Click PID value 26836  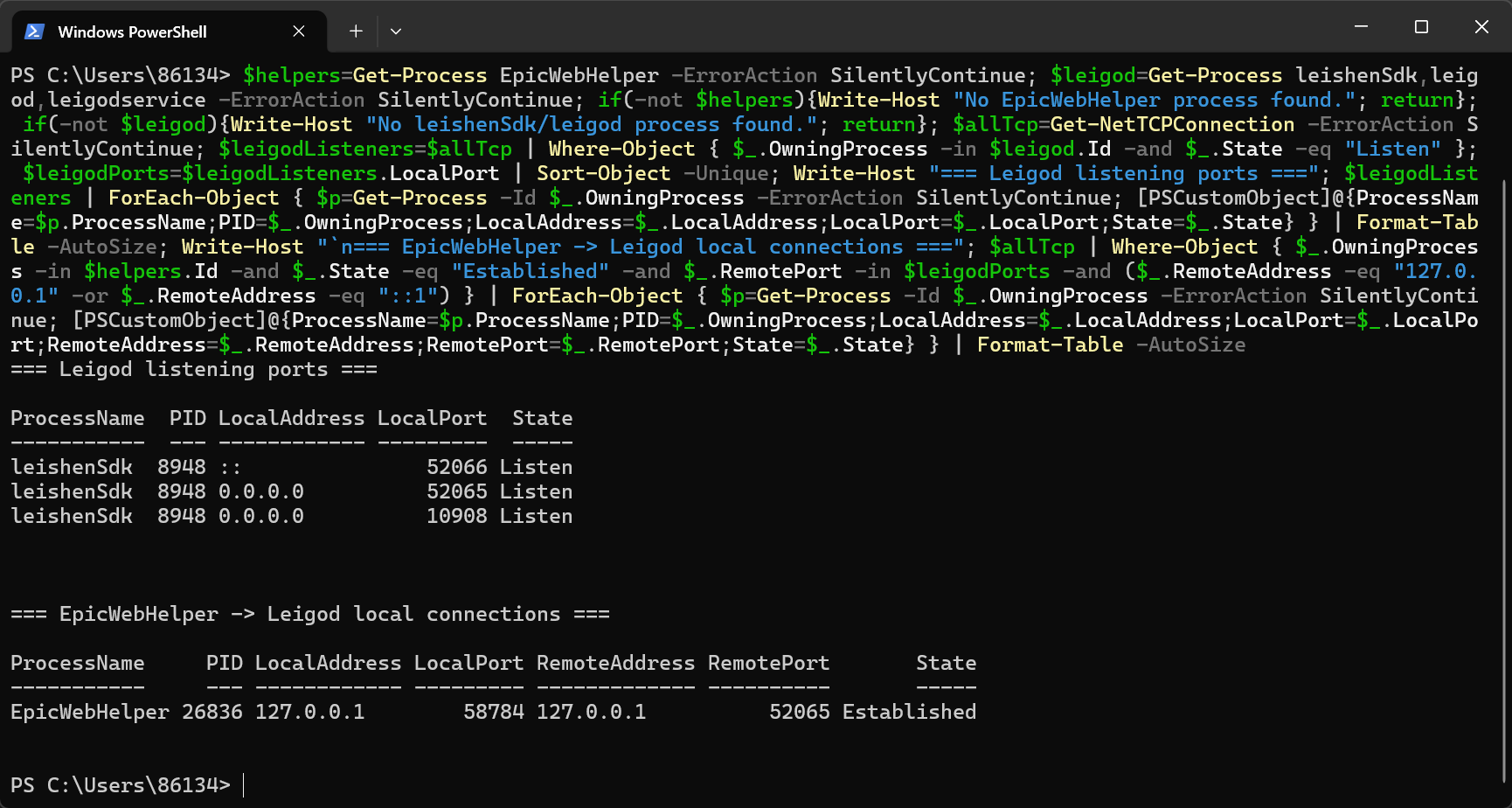click(x=212, y=712)
